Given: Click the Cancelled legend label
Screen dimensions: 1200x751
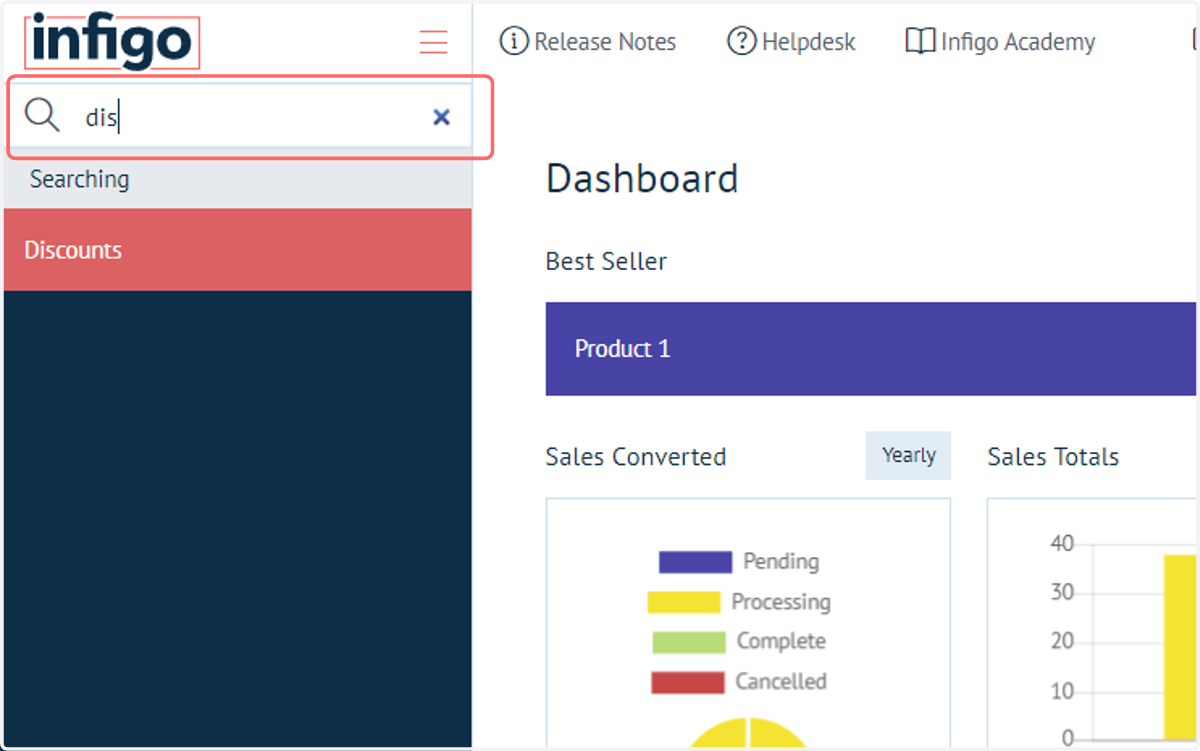Looking at the screenshot, I should [781, 682].
